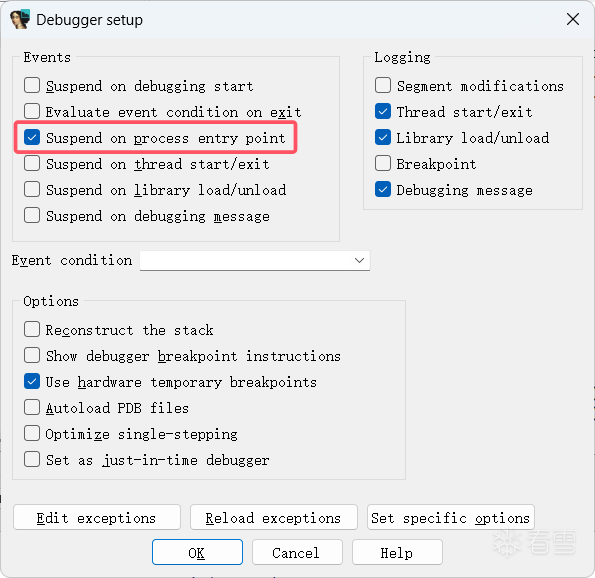Close the Debugger setup dialog
This screenshot has height=578, width=595.
(573, 19)
